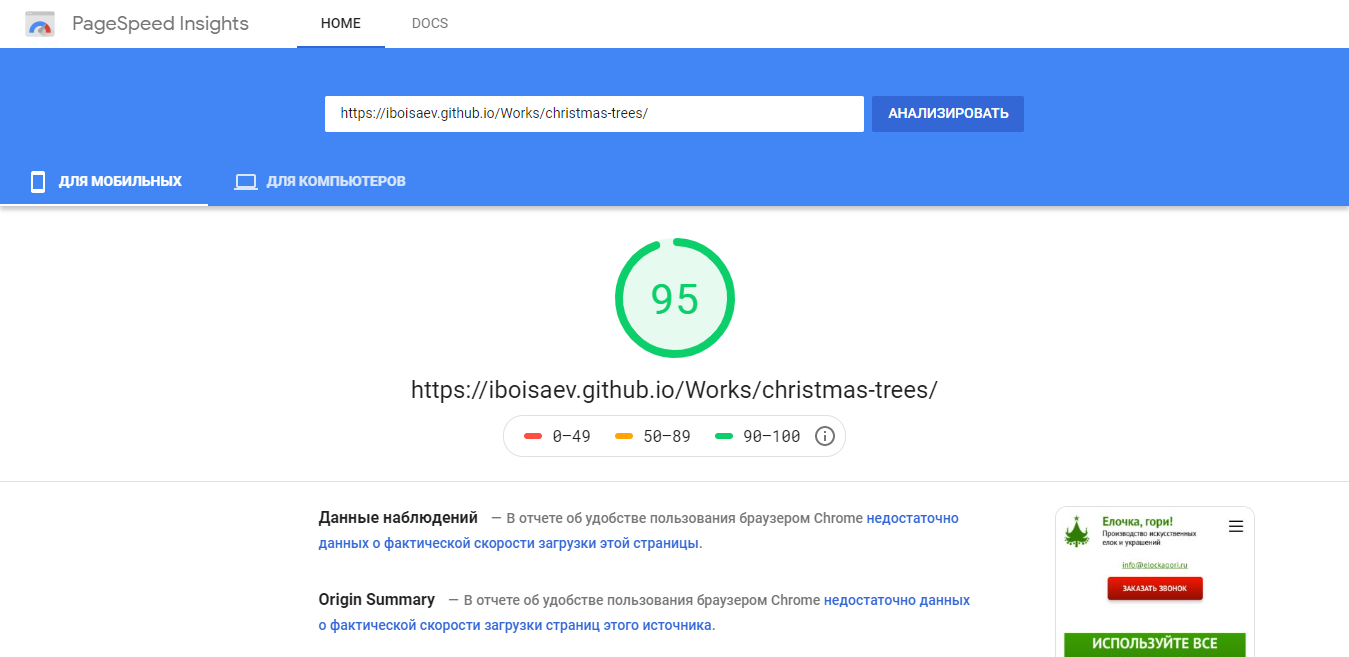The width and height of the screenshot is (1349, 657).
Task: Click the PageSpeed Insights title text
Action: point(160,24)
